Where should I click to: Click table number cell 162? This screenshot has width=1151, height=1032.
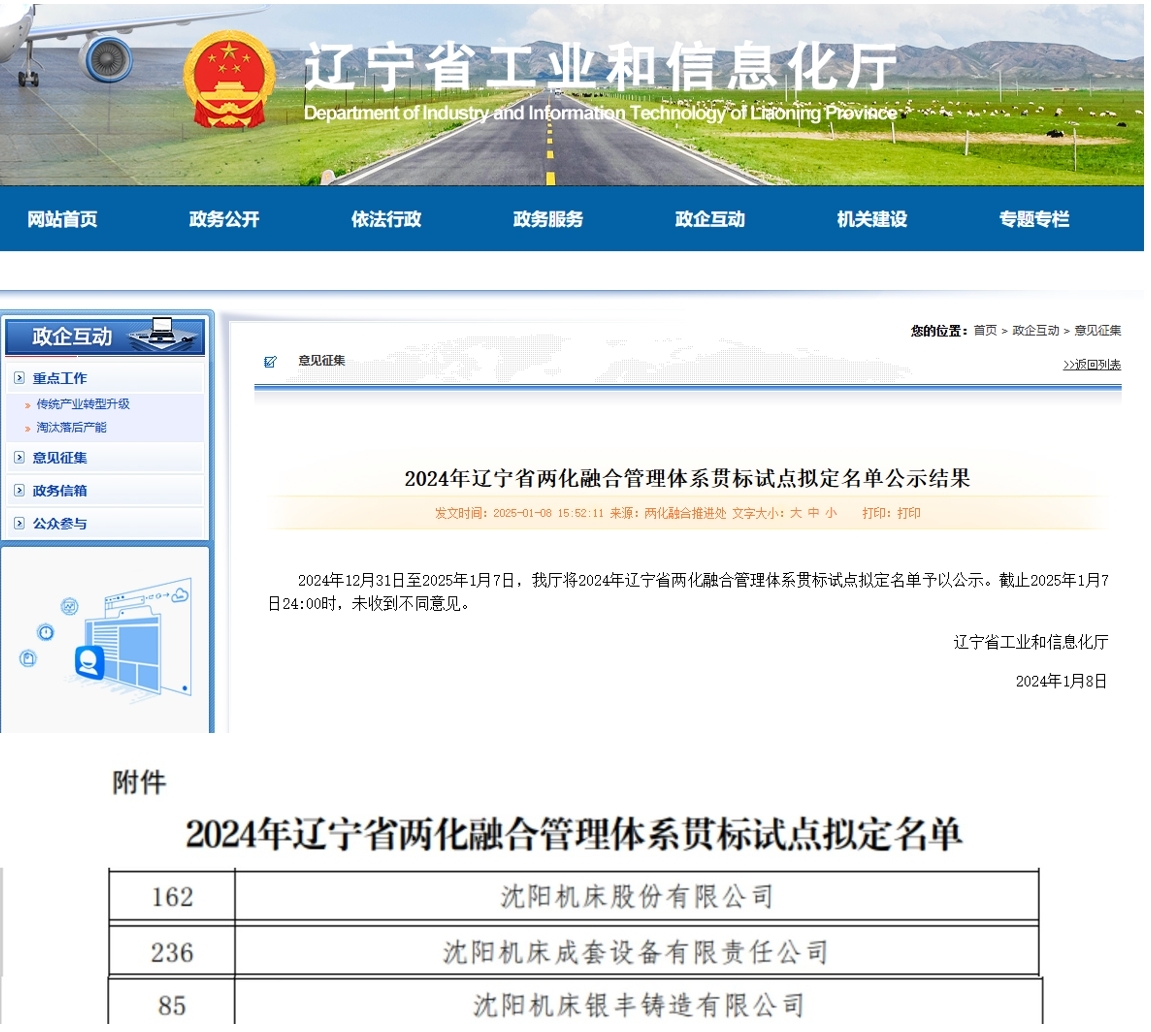[x=173, y=896]
